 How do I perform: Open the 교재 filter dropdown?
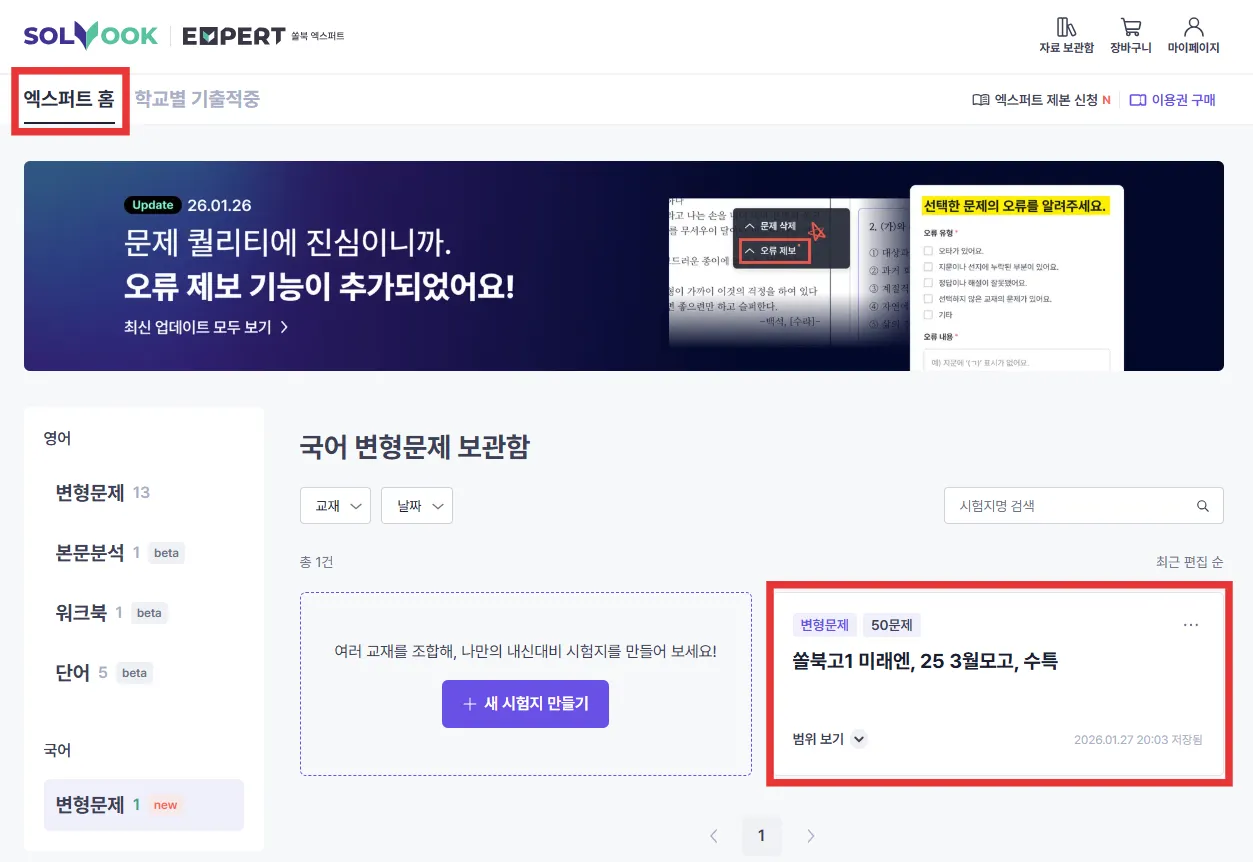tap(335, 506)
